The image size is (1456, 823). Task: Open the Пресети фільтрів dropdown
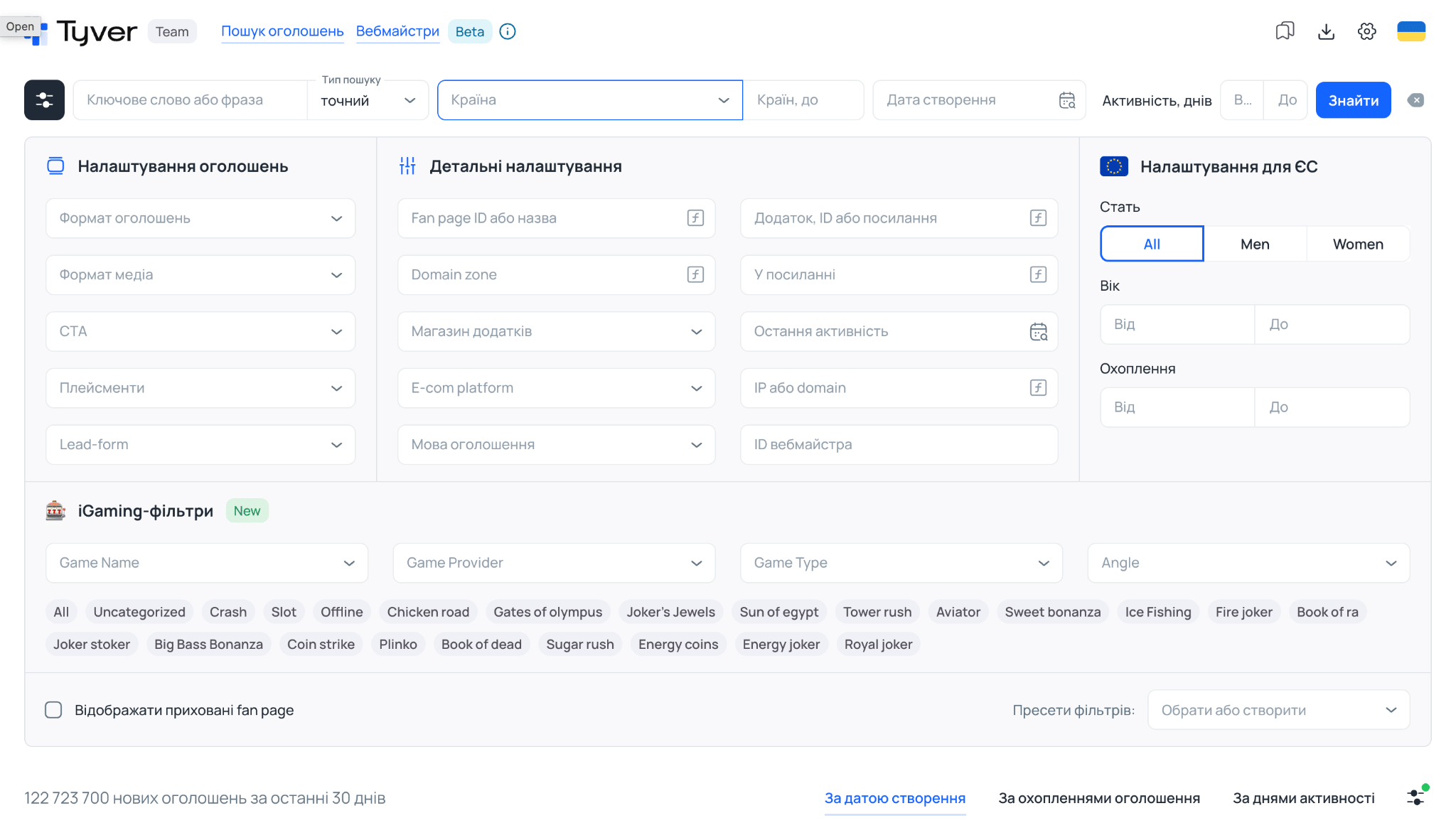1278,710
